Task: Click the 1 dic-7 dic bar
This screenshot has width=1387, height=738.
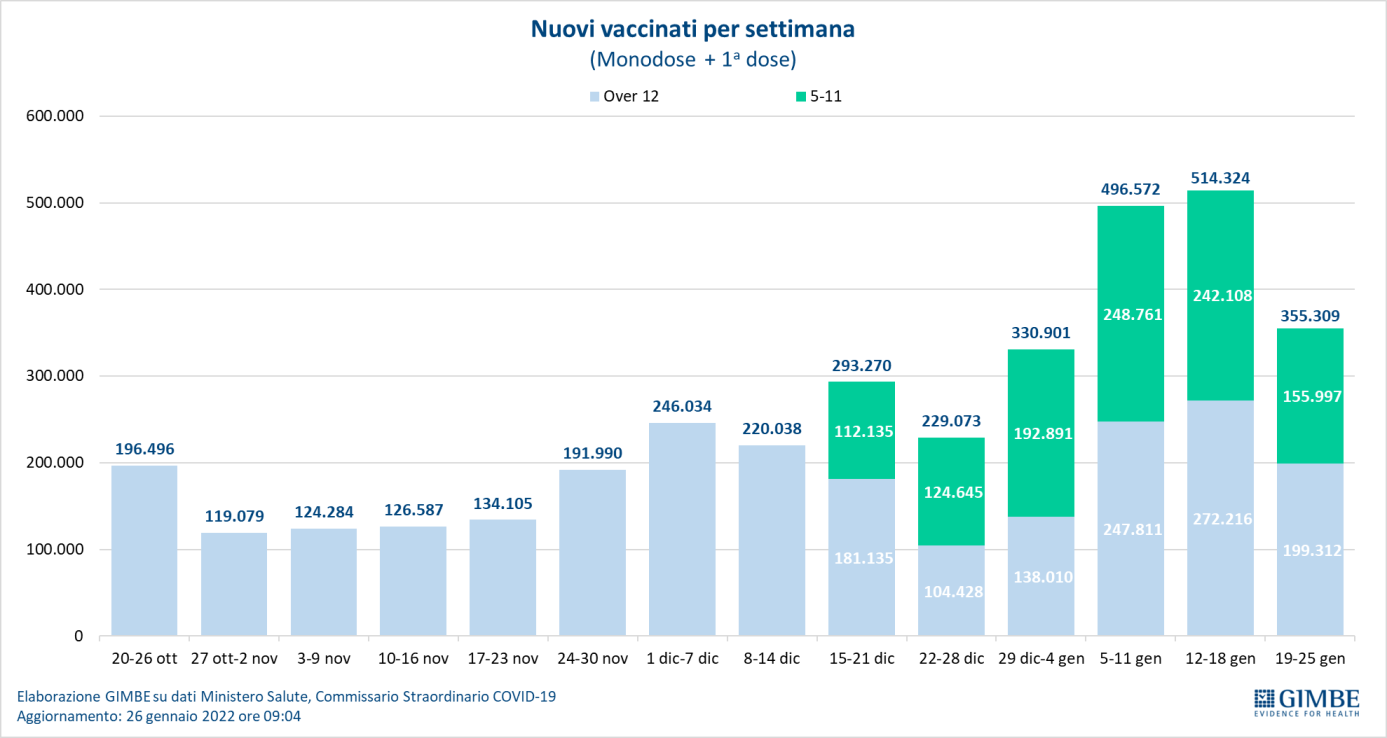Action: (x=682, y=530)
